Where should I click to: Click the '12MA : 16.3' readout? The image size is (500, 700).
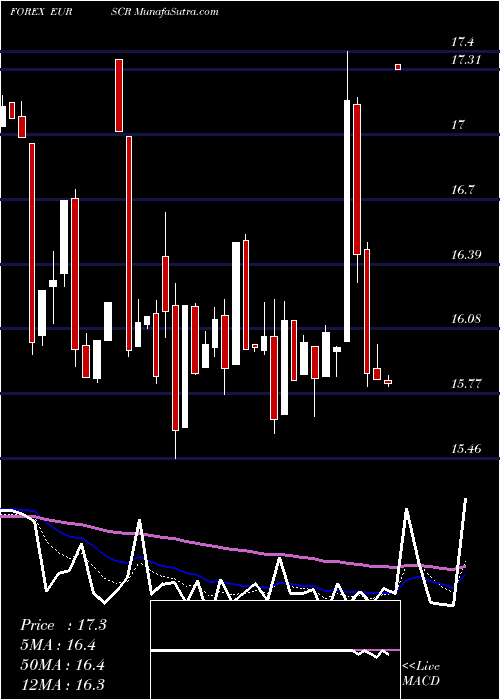click(x=62, y=685)
